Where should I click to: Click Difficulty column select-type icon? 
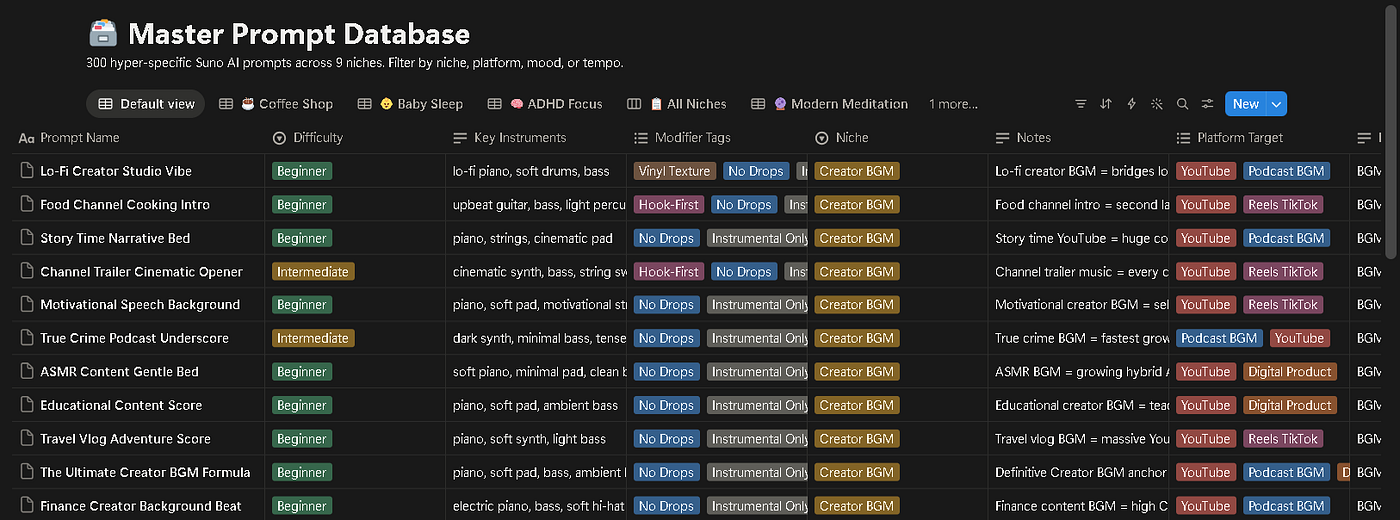[279, 138]
